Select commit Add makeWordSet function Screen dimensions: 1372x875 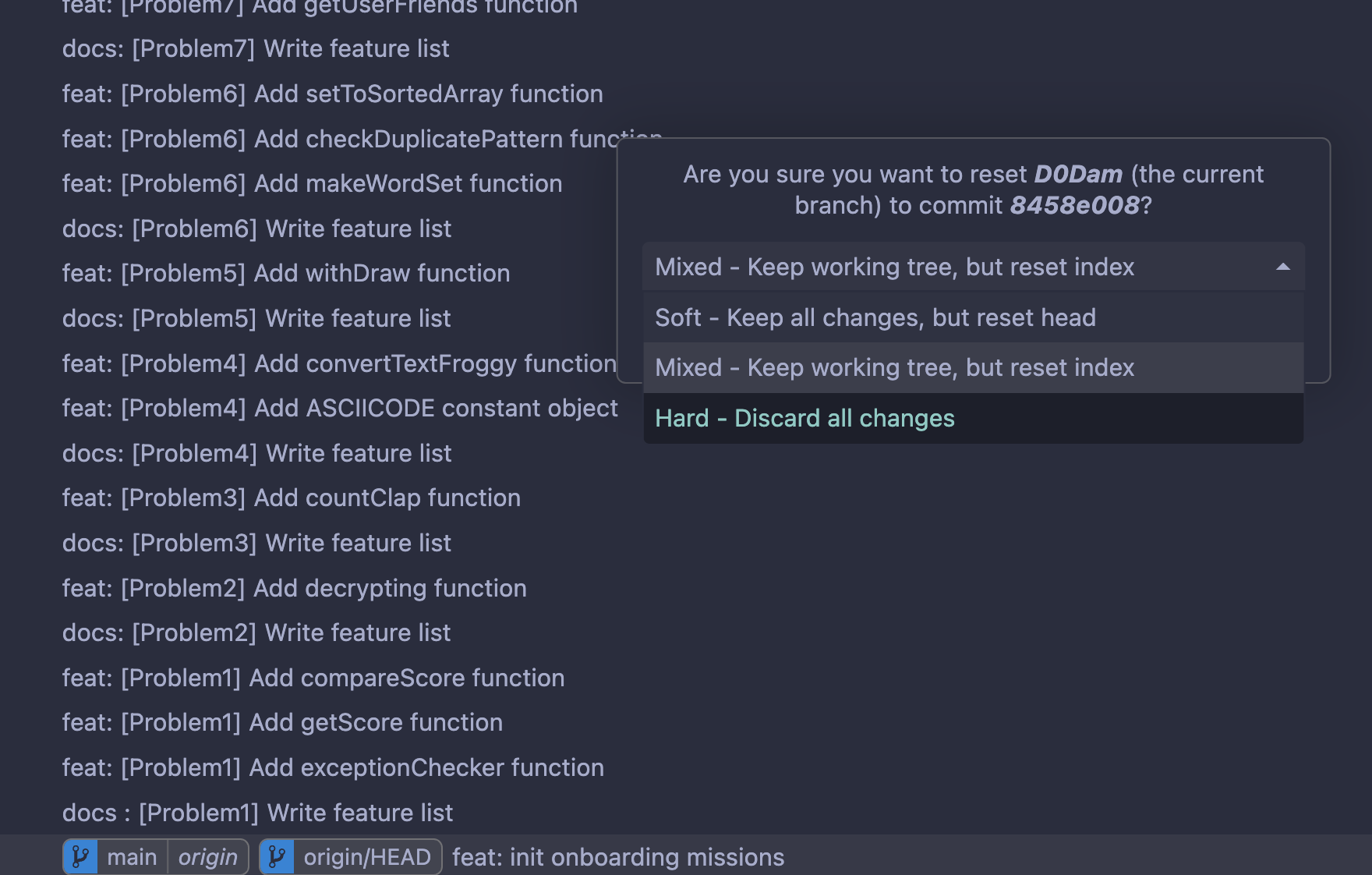coord(312,183)
